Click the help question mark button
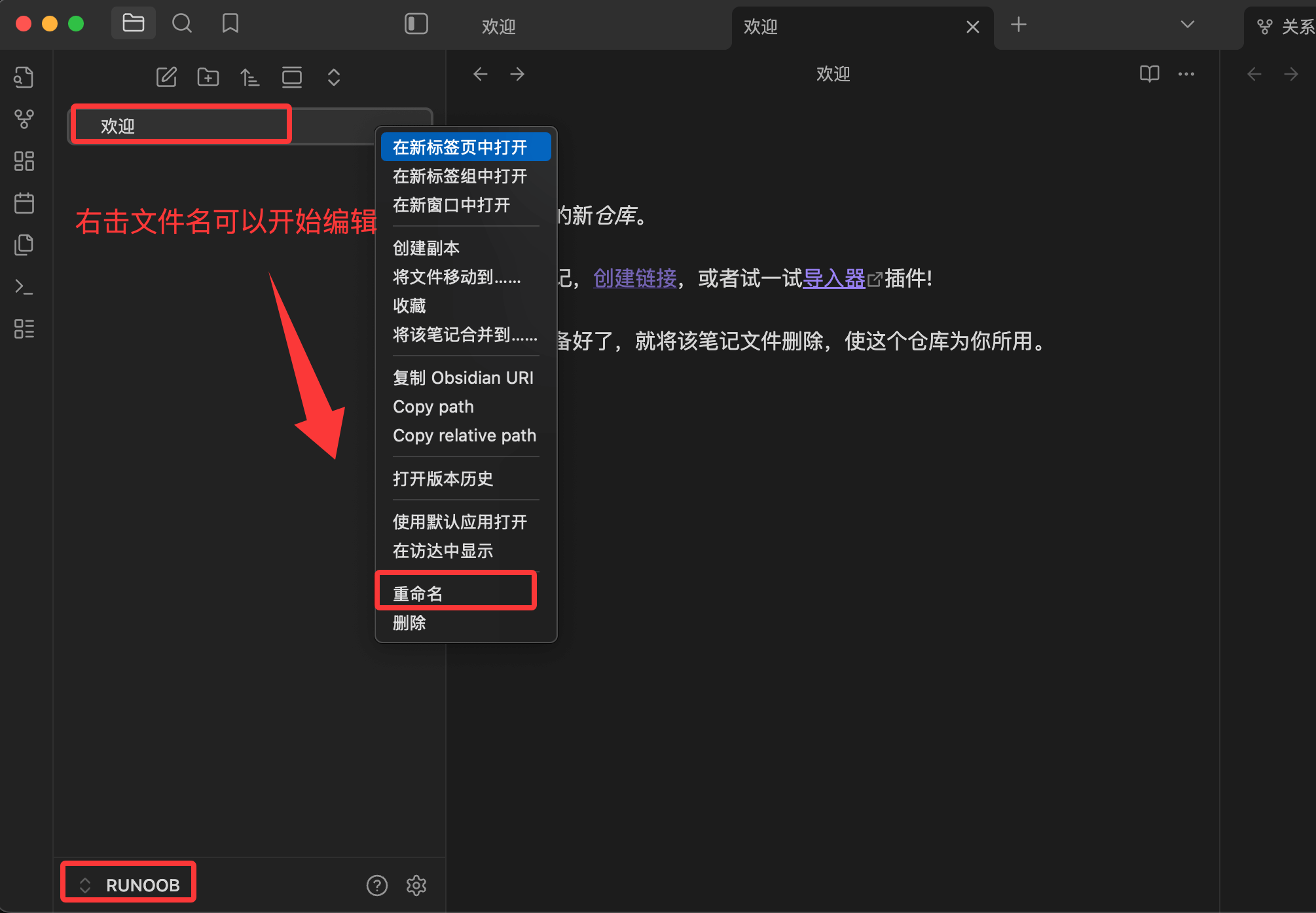 (x=377, y=885)
